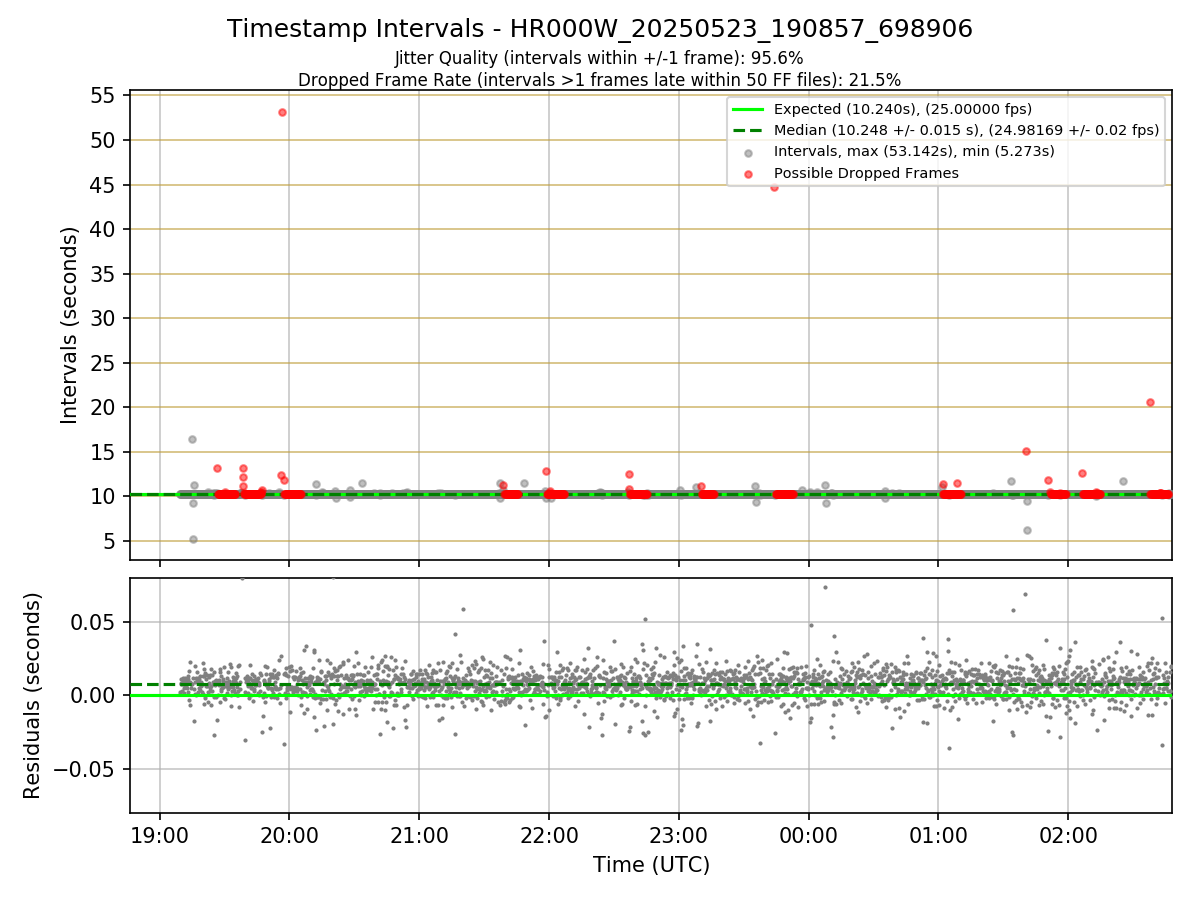Click the grey point near 16 seconds after 19:00
Image resolution: width=1200 pixels, height=900 pixels.
tap(192, 439)
